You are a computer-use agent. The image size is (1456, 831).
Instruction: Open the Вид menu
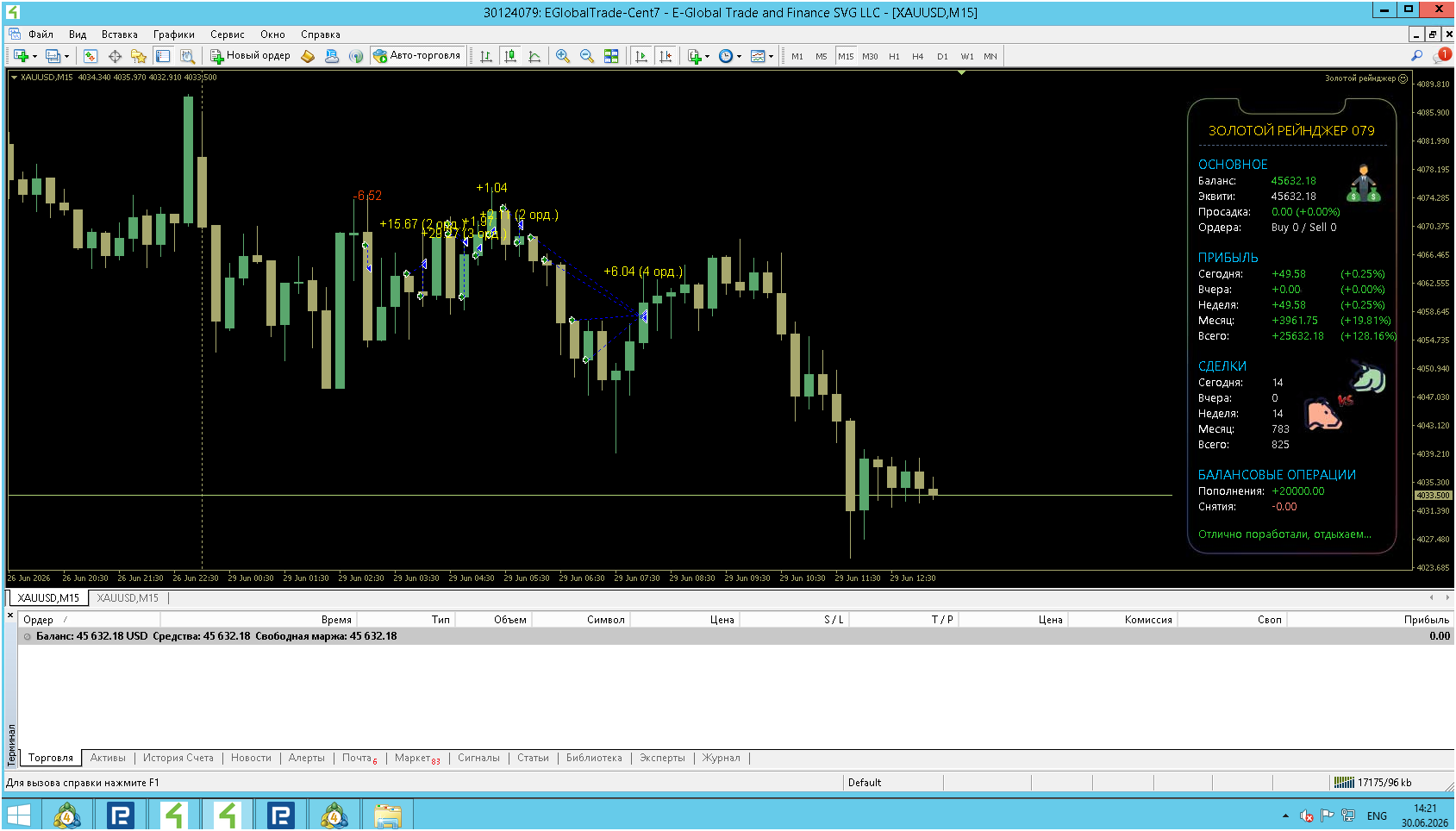pos(78,34)
